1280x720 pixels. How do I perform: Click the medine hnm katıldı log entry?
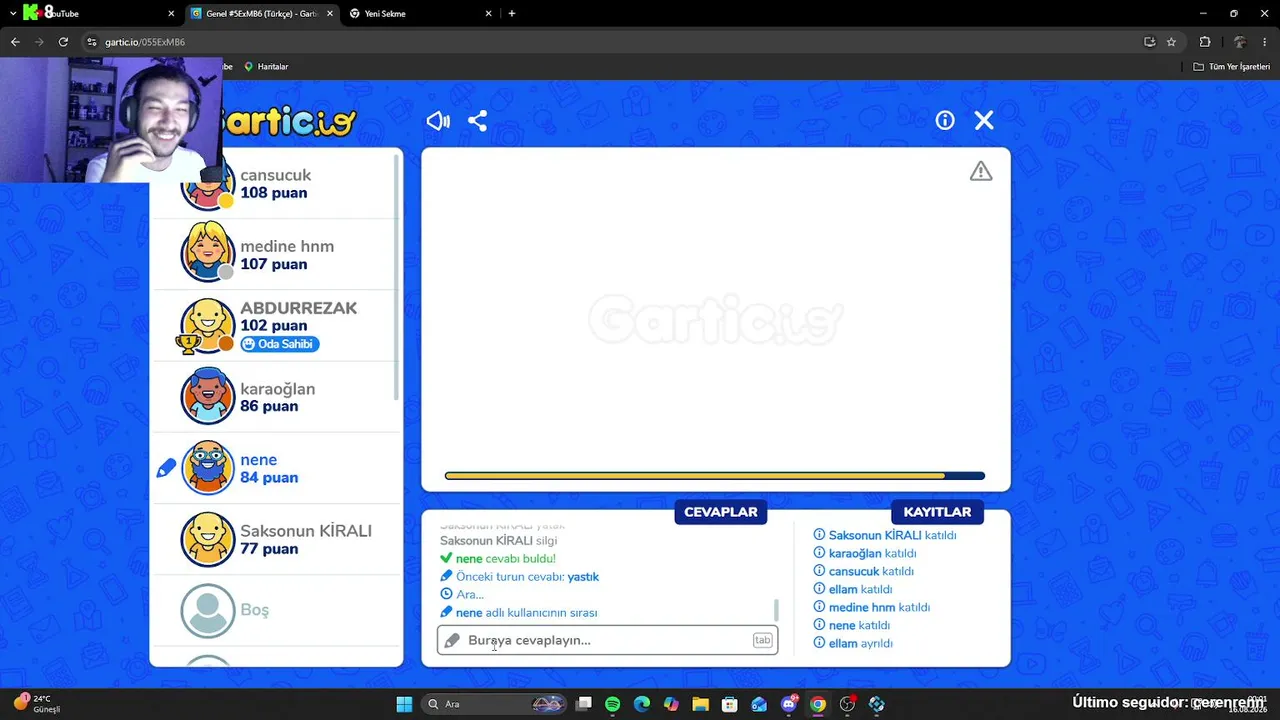click(872, 607)
